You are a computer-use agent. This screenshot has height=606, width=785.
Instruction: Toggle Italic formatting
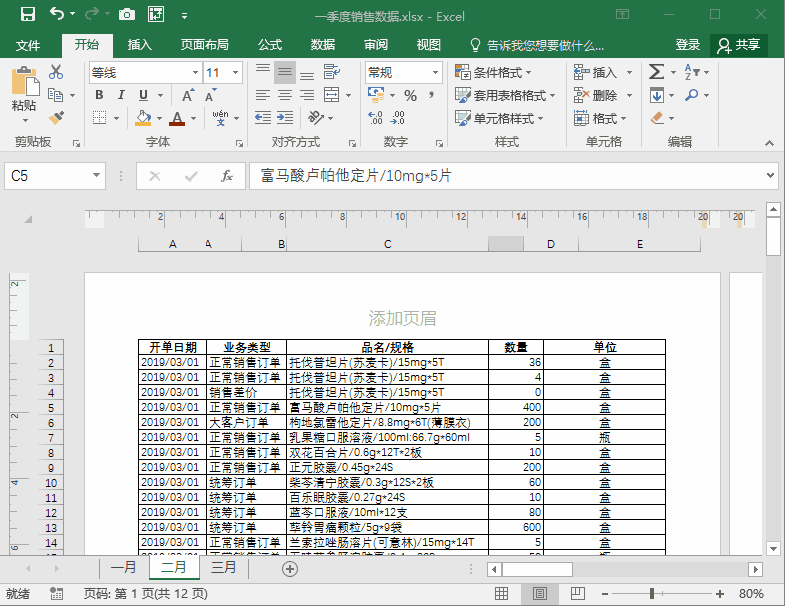point(121,96)
